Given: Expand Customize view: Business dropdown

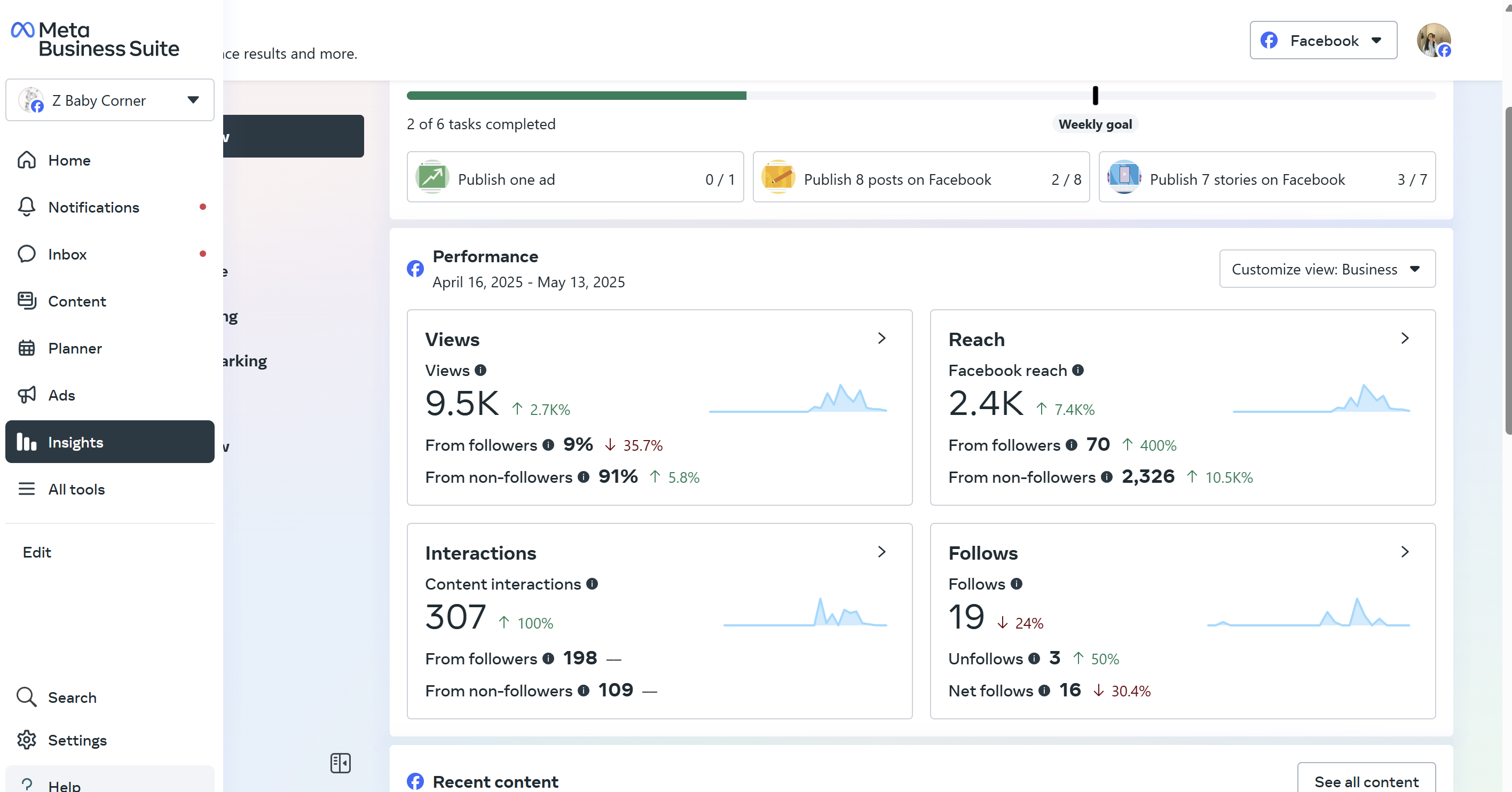Looking at the screenshot, I should (x=1327, y=269).
